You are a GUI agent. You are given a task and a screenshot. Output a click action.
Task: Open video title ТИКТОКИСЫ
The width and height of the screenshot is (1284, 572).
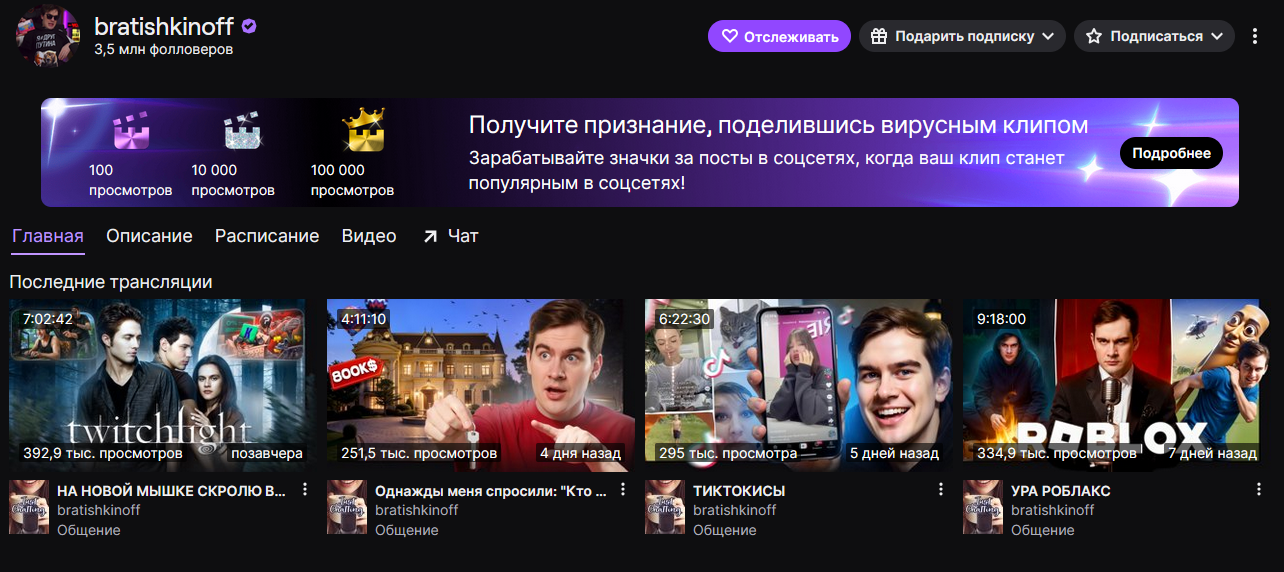tap(739, 491)
